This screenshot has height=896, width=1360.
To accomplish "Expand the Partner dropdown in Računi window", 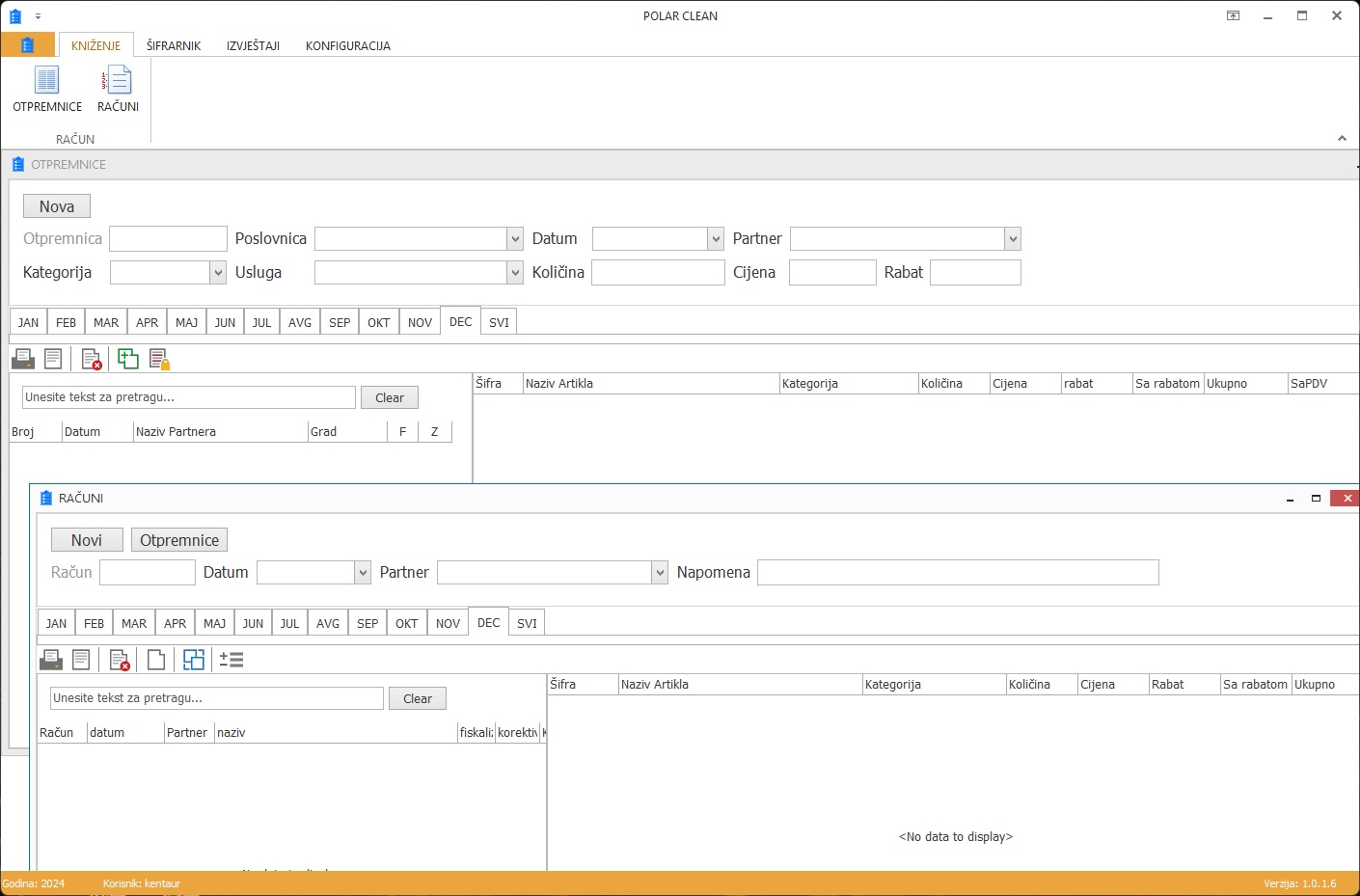I will point(660,573).
